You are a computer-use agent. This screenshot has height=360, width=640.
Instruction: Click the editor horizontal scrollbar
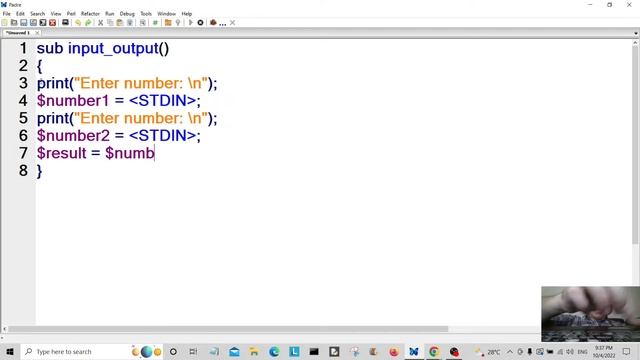pos(228,329)
